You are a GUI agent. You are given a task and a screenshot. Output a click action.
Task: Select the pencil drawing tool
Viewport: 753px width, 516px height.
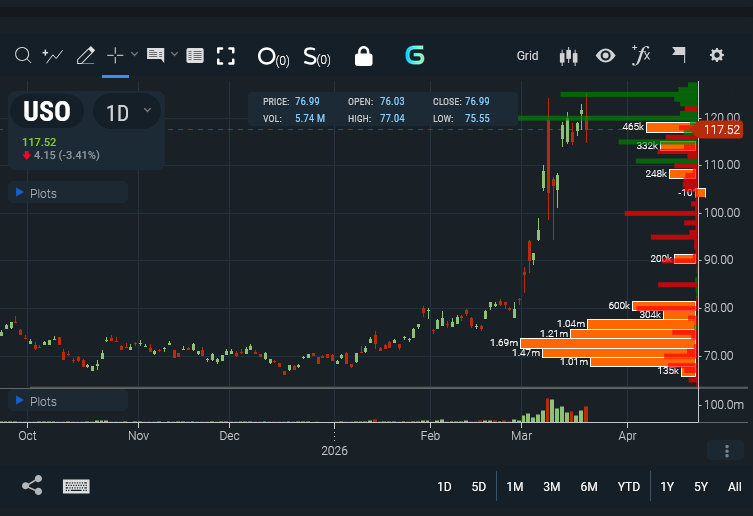pyautogui.click(x=85, y=56)
